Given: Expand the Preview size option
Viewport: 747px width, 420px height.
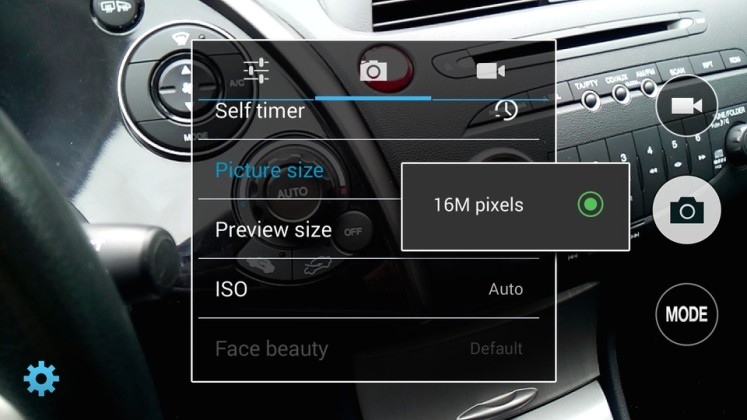Looking at the screenshot, I should pos(273,229).
